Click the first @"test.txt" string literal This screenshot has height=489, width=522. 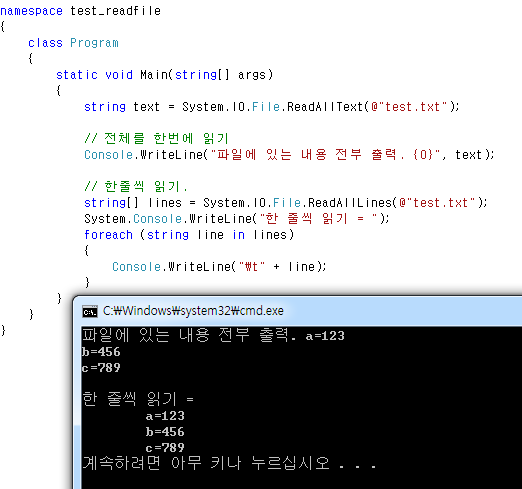(x=409, y=107)
